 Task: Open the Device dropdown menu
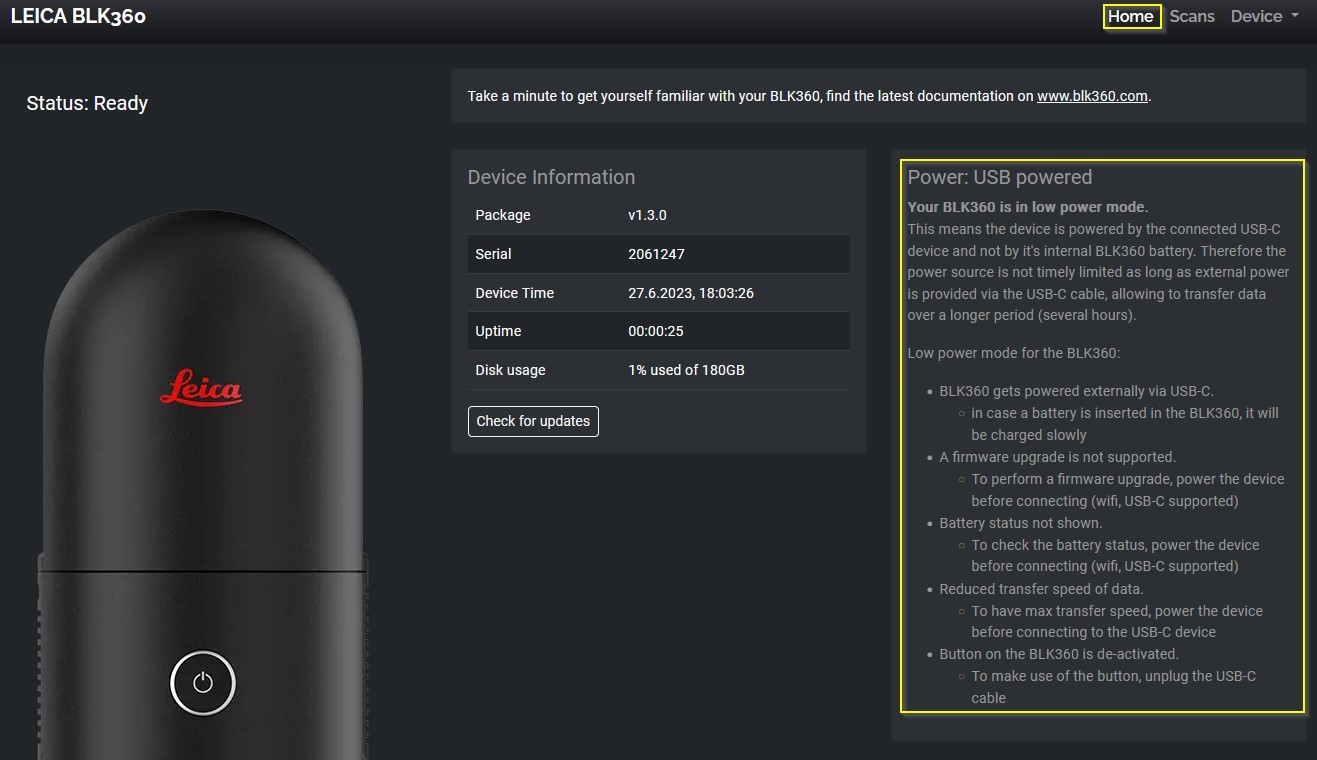tap(1264, 16)
